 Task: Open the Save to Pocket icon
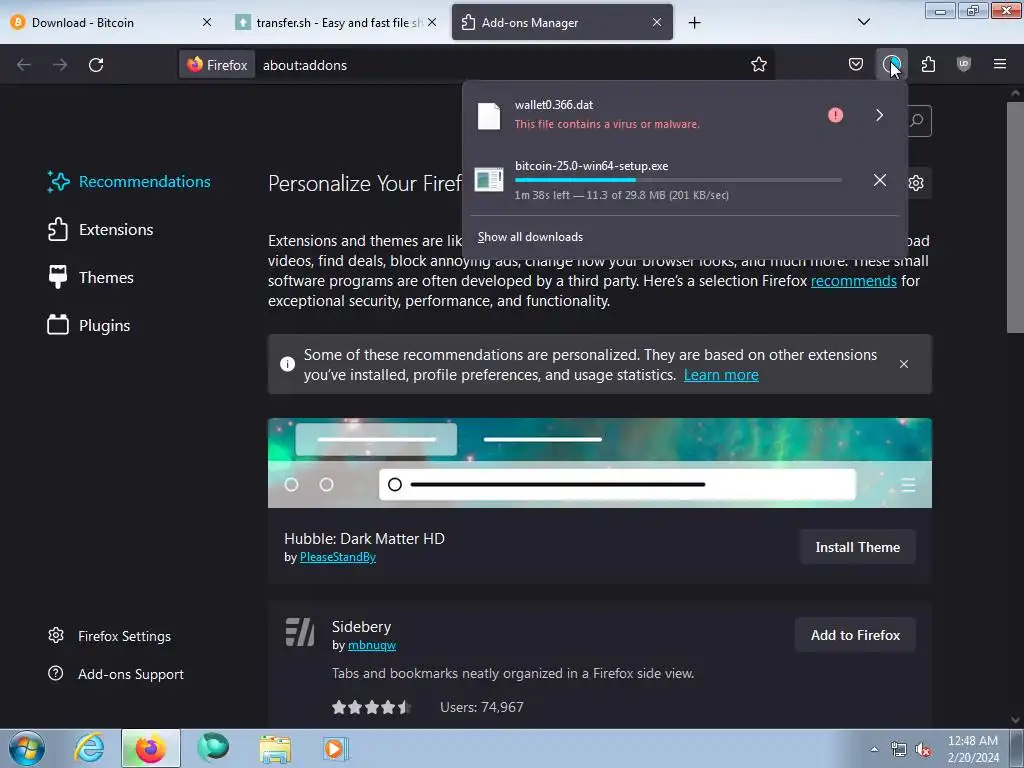point(856,64)
